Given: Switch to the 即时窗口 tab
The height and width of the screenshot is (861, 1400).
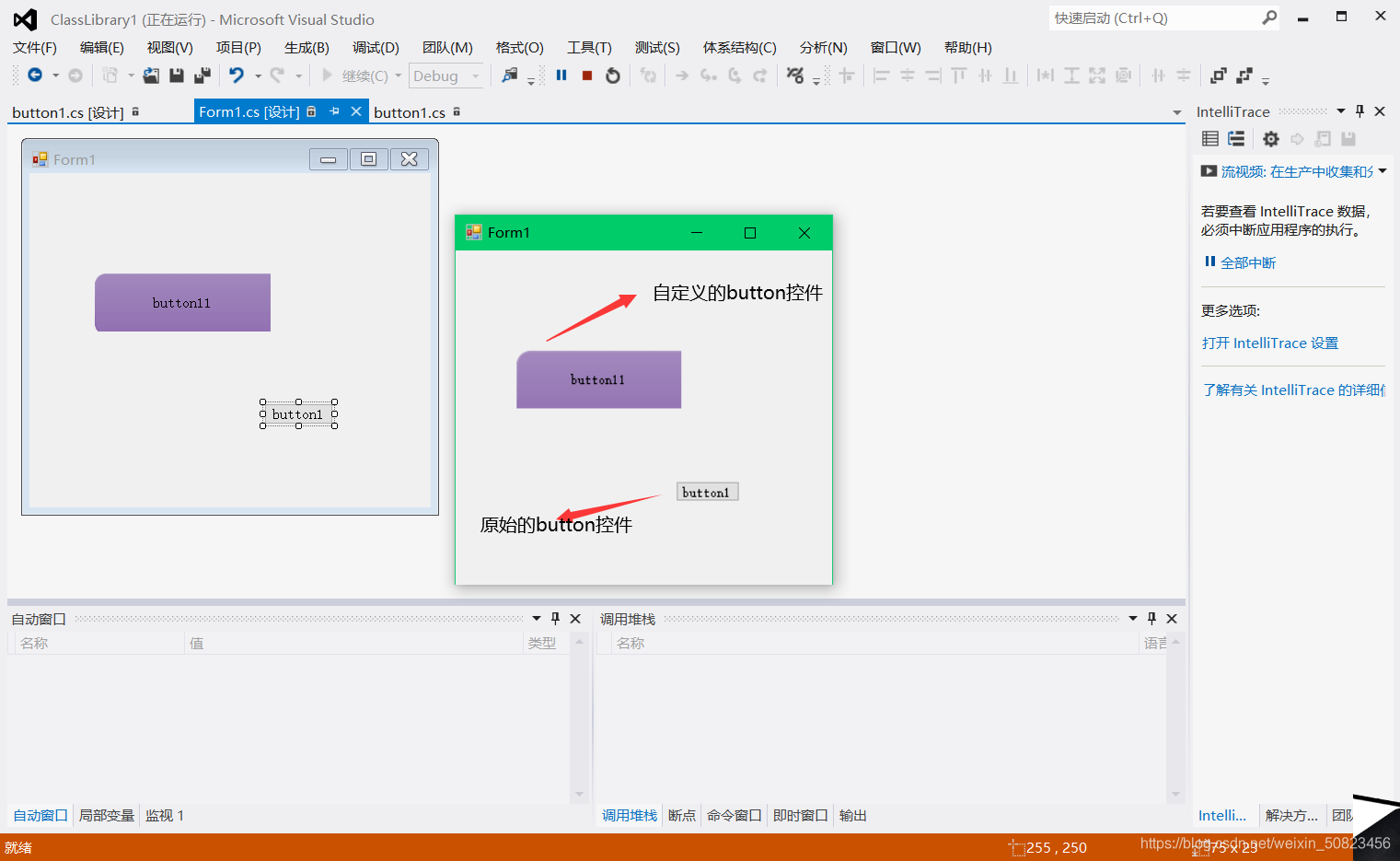Looking at the screenshot, I should coord(801,816).
